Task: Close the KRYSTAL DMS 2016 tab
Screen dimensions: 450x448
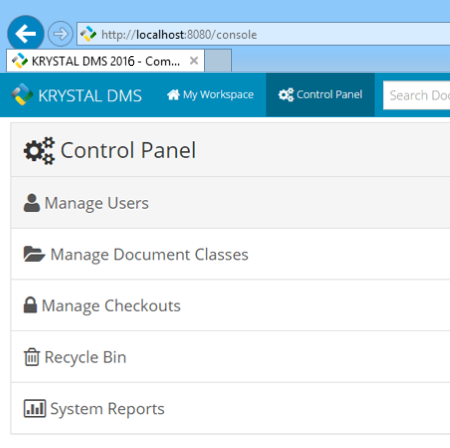Action: click(194, 61)
